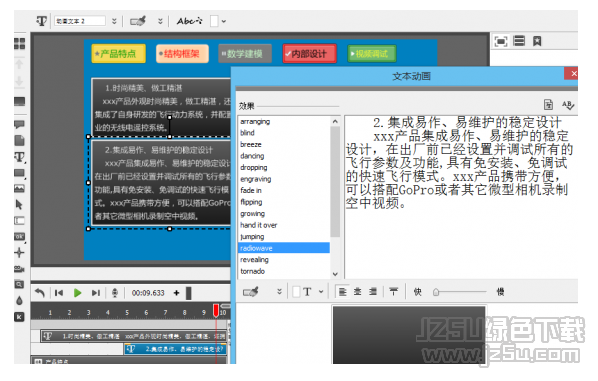Select engraving effect in list
Image resolution: width=598 pixels, height=381 pixels.
pyautogui.click(x=256, y=179)
